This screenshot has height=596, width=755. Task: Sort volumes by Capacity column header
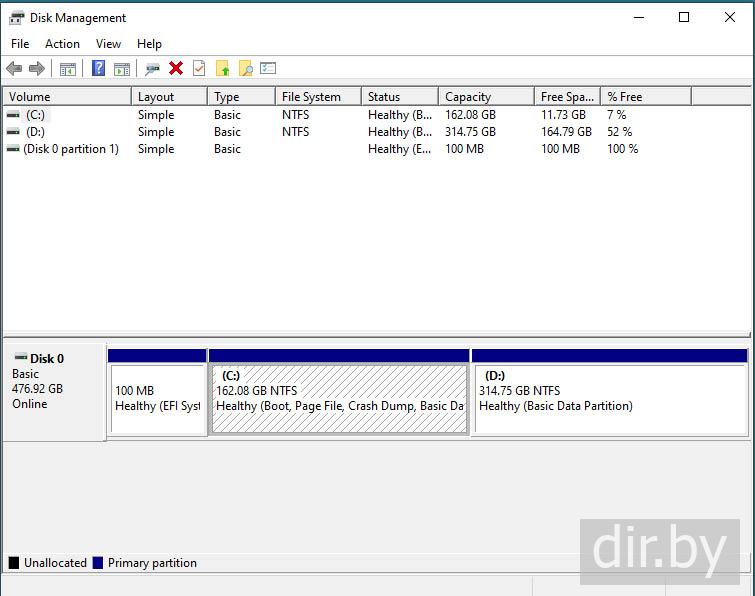485,97
